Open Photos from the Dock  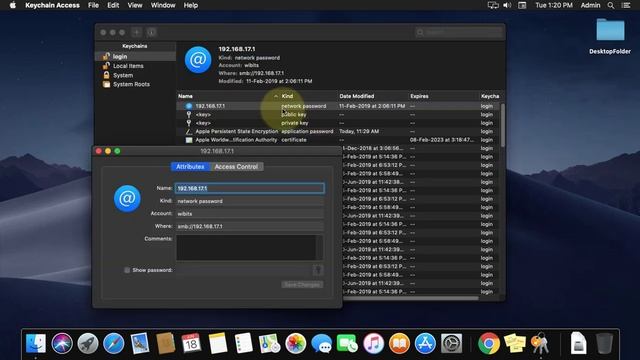click(x=296, y=343)
